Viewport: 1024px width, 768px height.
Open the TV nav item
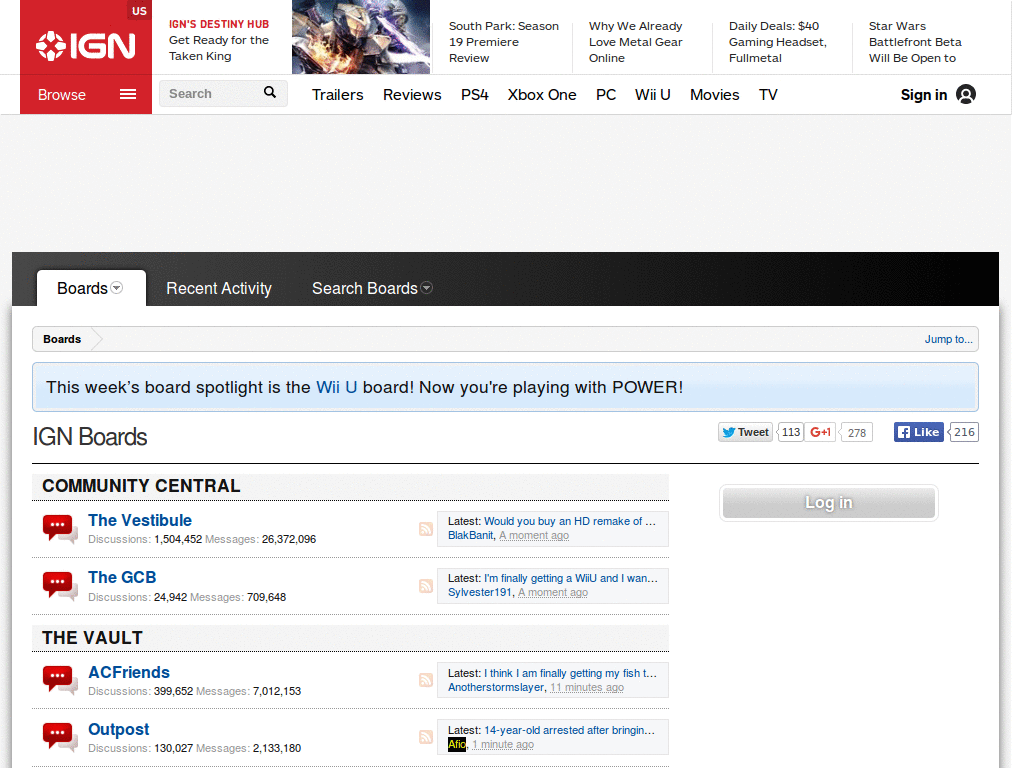tap(768, 95)
